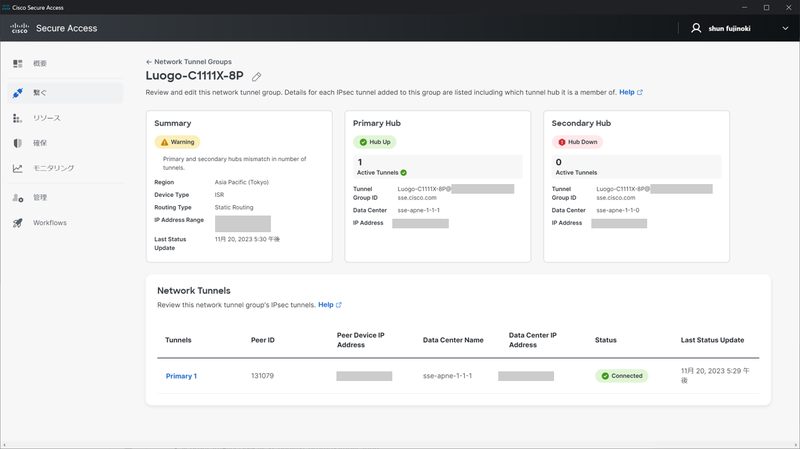The image size is (800, 449).
Task: Click the Tunnels column header
Action: (178, 340)
